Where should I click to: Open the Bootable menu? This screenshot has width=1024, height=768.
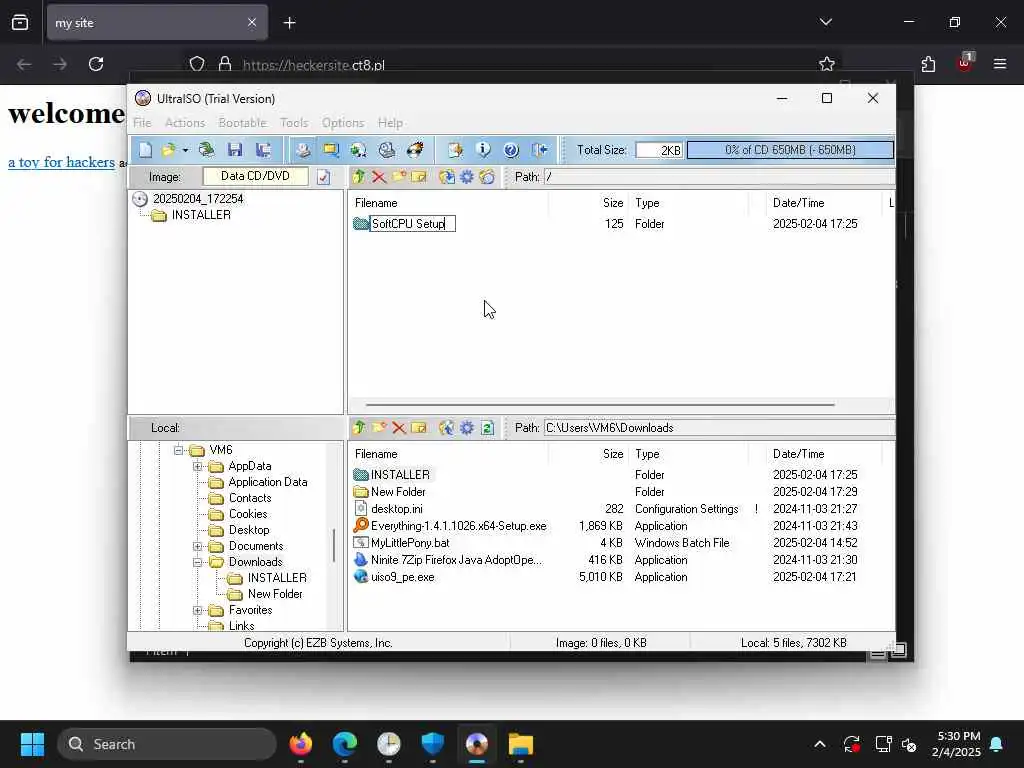click(242, 123)
